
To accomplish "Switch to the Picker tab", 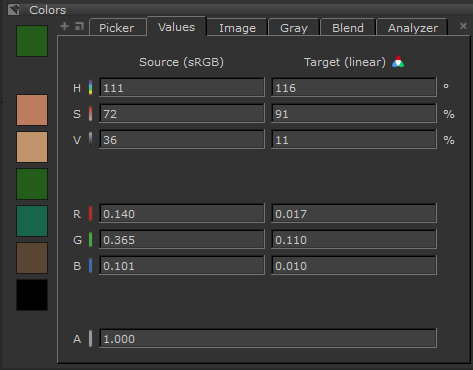I will pyautogui.click(x=117, y=27).
